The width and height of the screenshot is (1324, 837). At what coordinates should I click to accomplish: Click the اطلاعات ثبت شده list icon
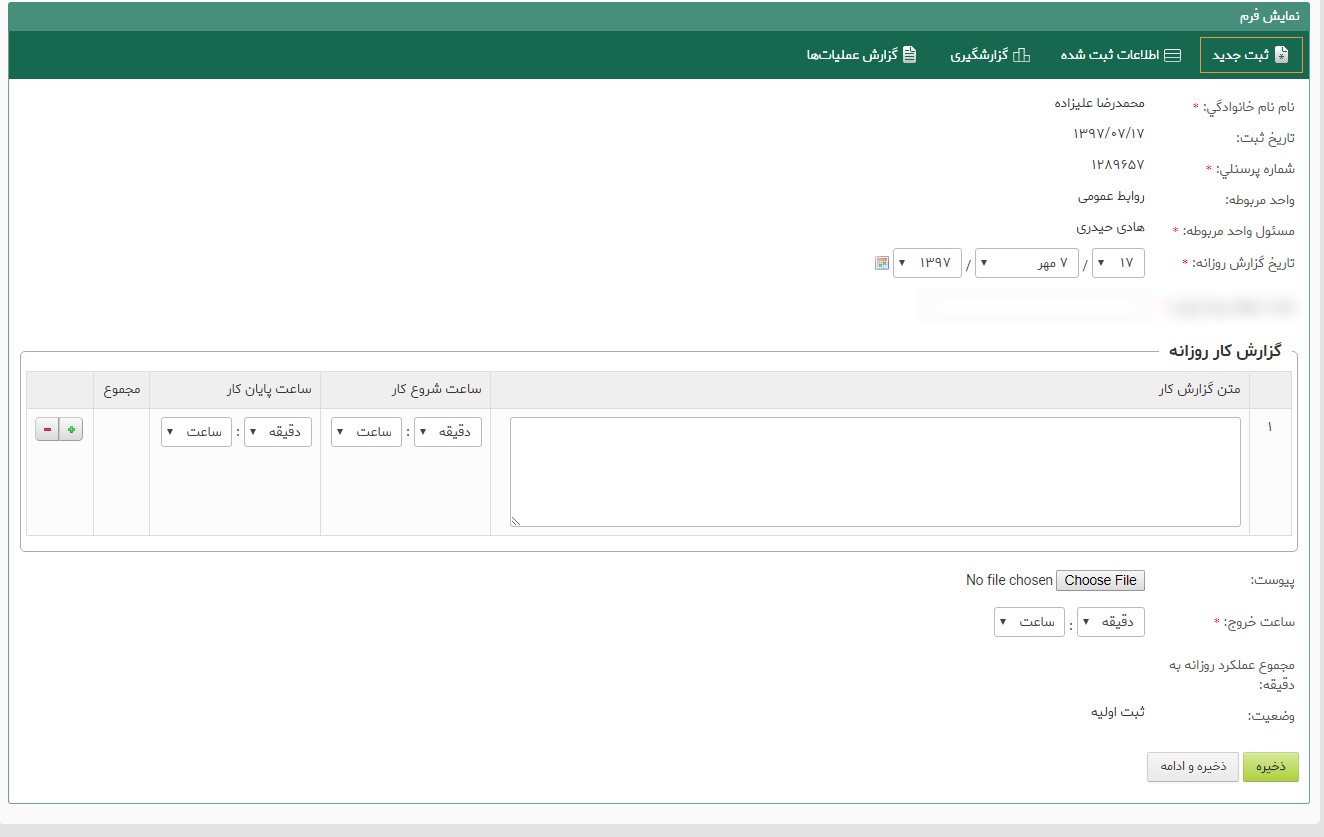pos(1172,56)
